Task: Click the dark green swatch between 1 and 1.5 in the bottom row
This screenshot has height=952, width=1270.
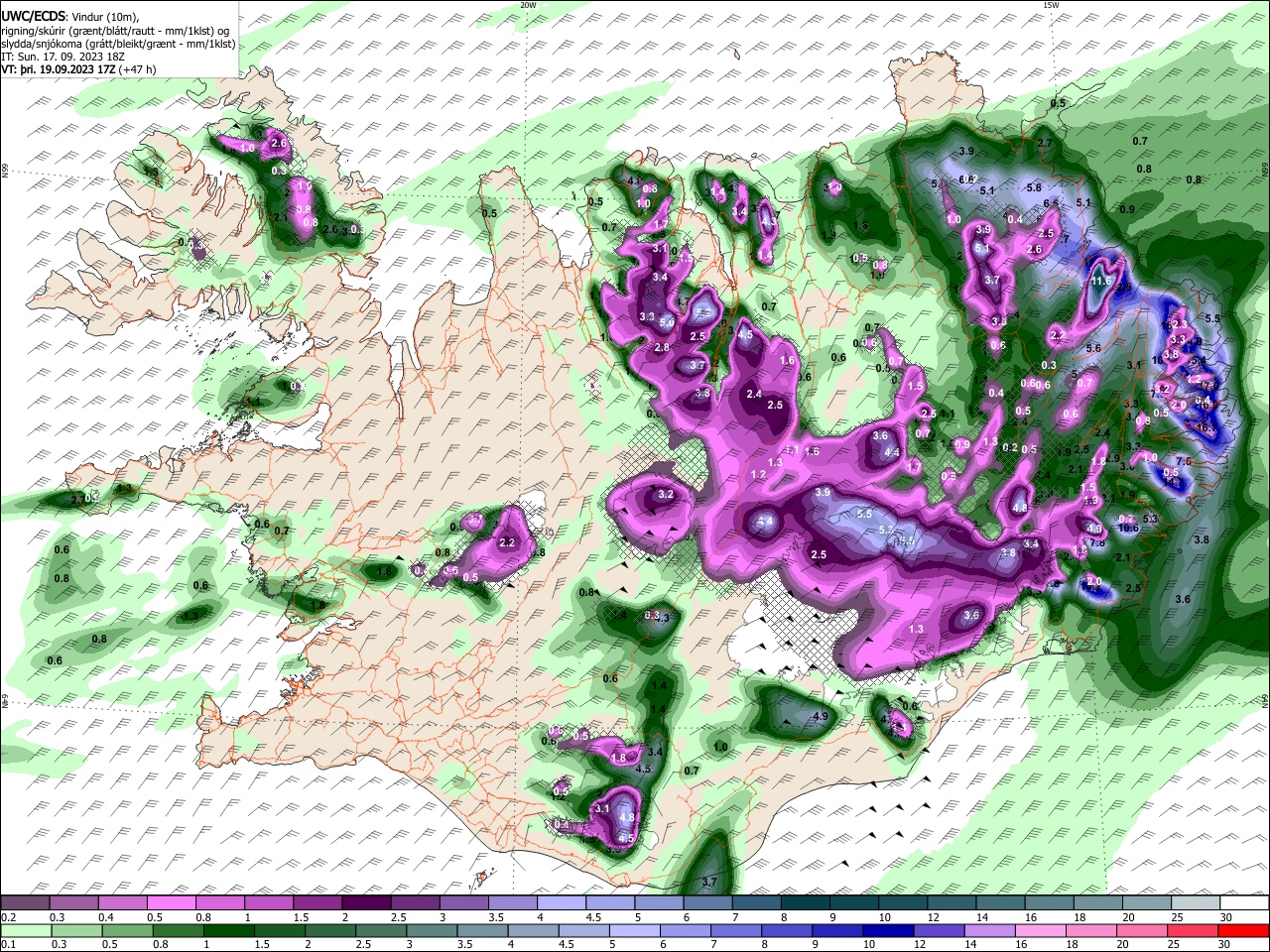Action: point(228,930)
